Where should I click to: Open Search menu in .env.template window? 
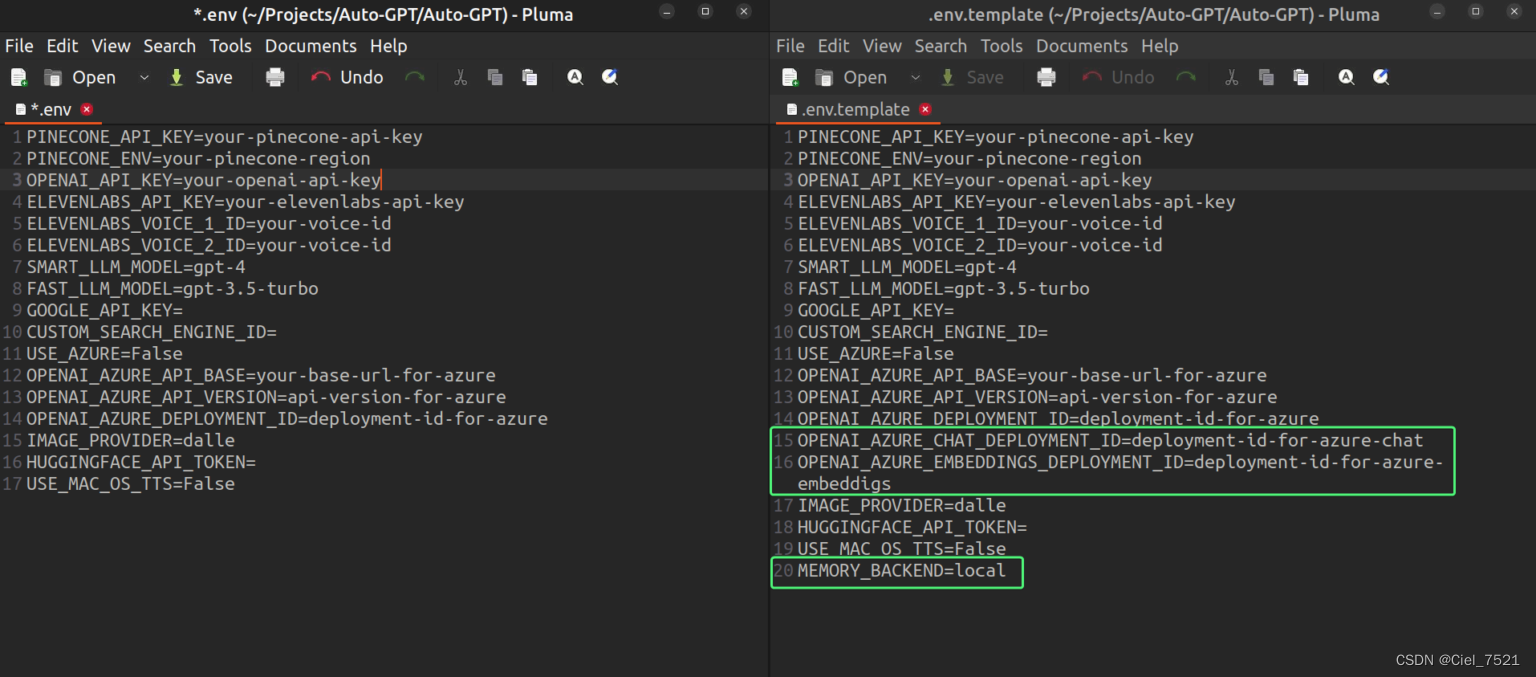[x=940, y=46]
